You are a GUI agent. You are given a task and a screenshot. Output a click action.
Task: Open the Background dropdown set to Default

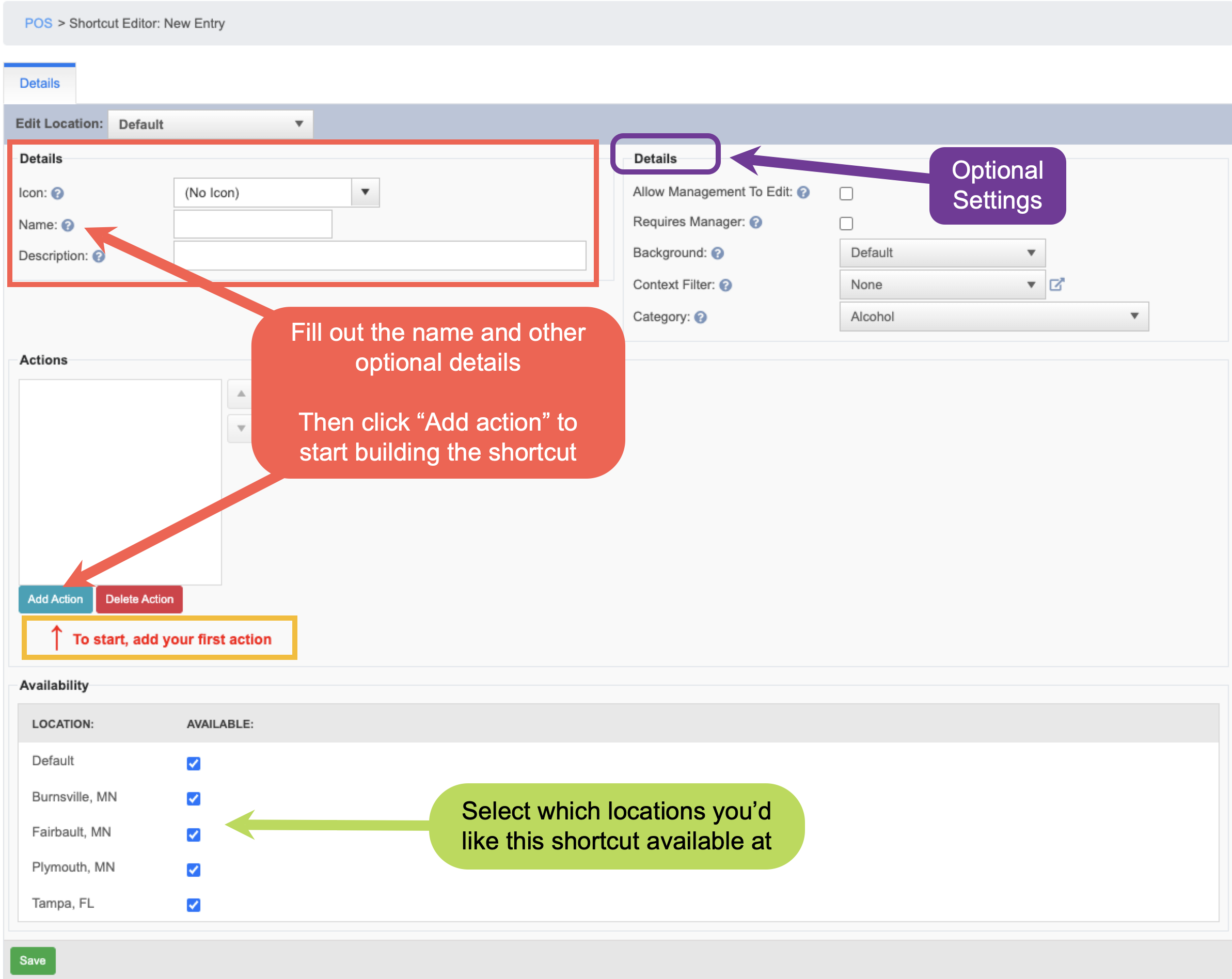click(942, 252)
